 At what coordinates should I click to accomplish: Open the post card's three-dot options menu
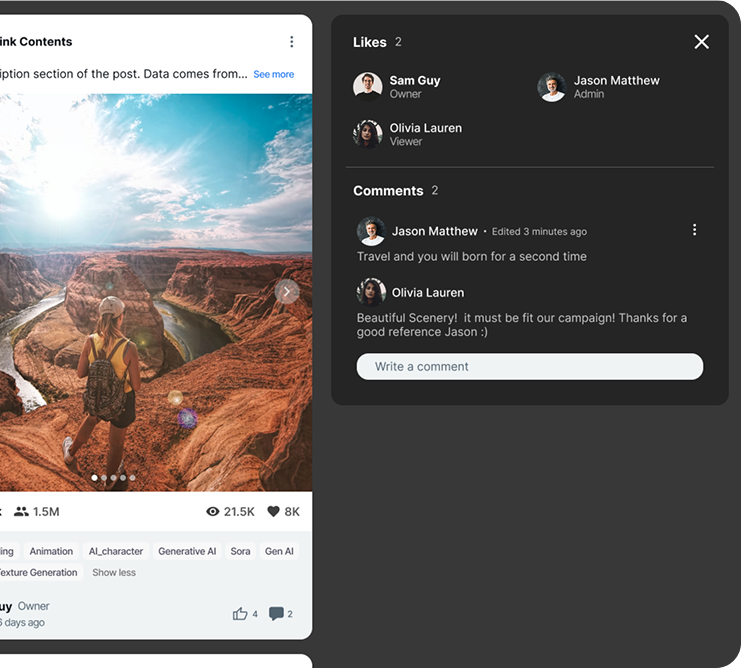click(292, 42)
